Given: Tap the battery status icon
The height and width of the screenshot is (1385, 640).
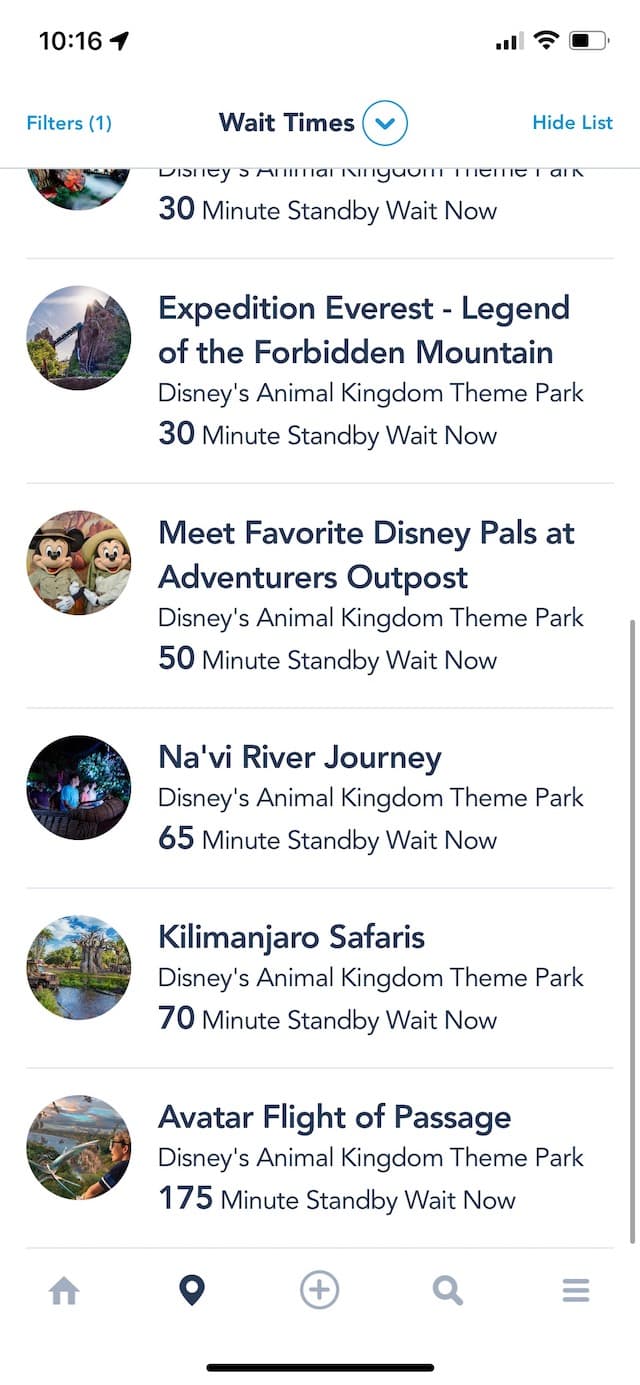Looking at the screenshot, I should pos(589,41).
